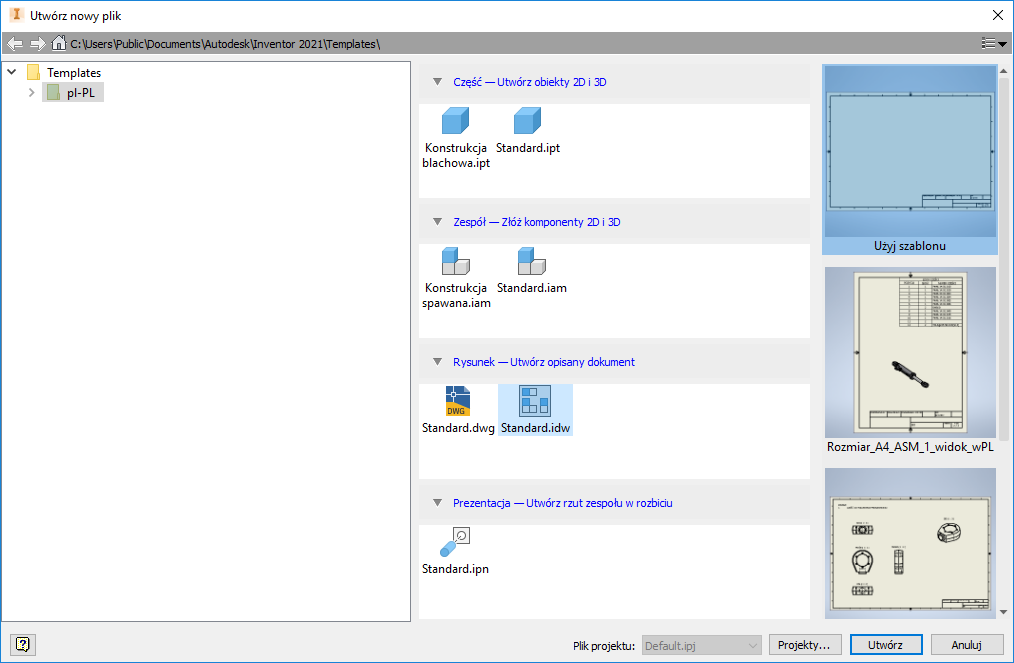This screenshot has height=663, width=1014.
Task: Select the multi-view drawing layout thumbnail
Action: point(910,543)
